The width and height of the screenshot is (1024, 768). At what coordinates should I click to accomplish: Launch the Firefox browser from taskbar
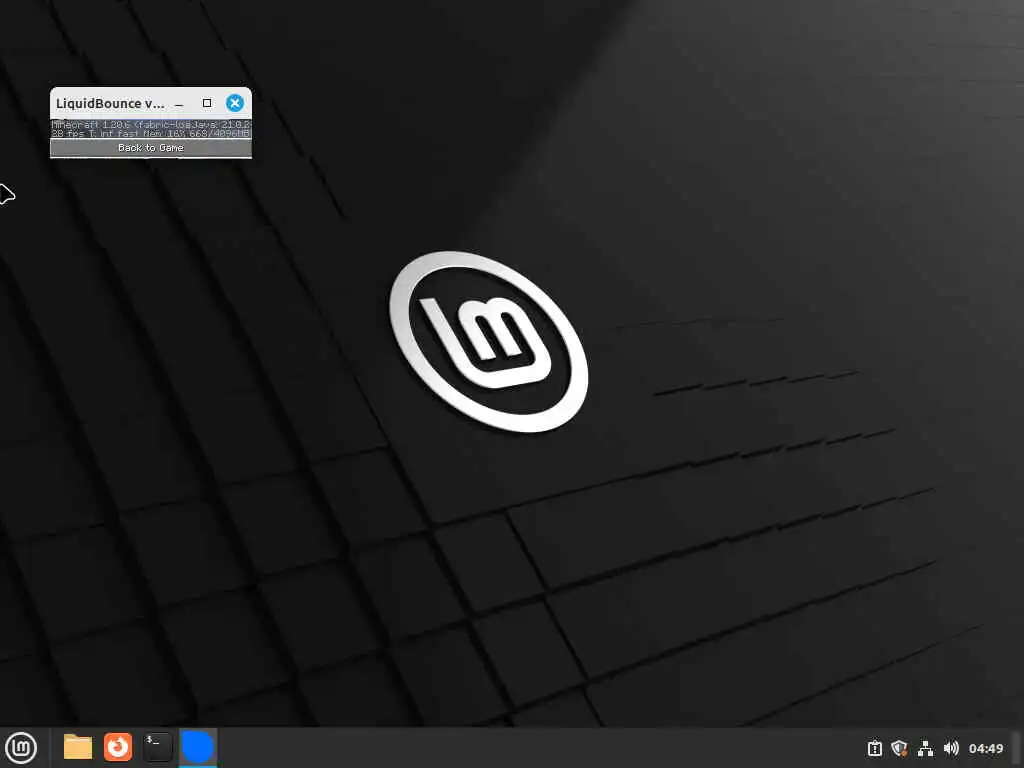(118, 747)
